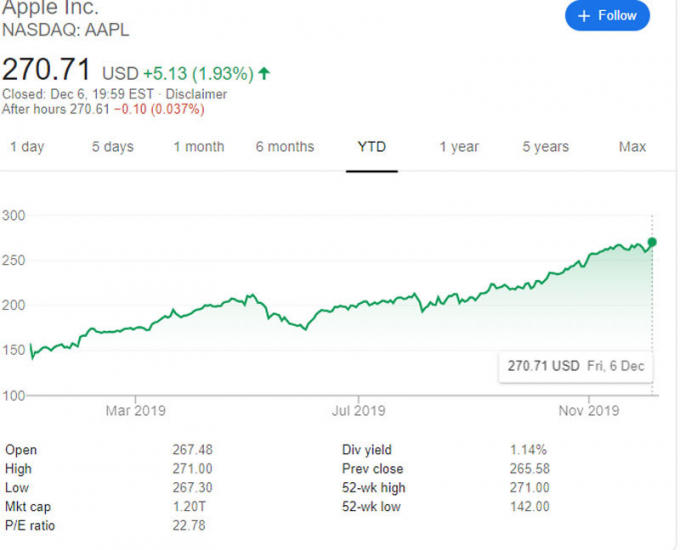Open the 5 years chart range
Image resolution: width=680 pixels, height=550 pixels.
[x=546, y=147]
